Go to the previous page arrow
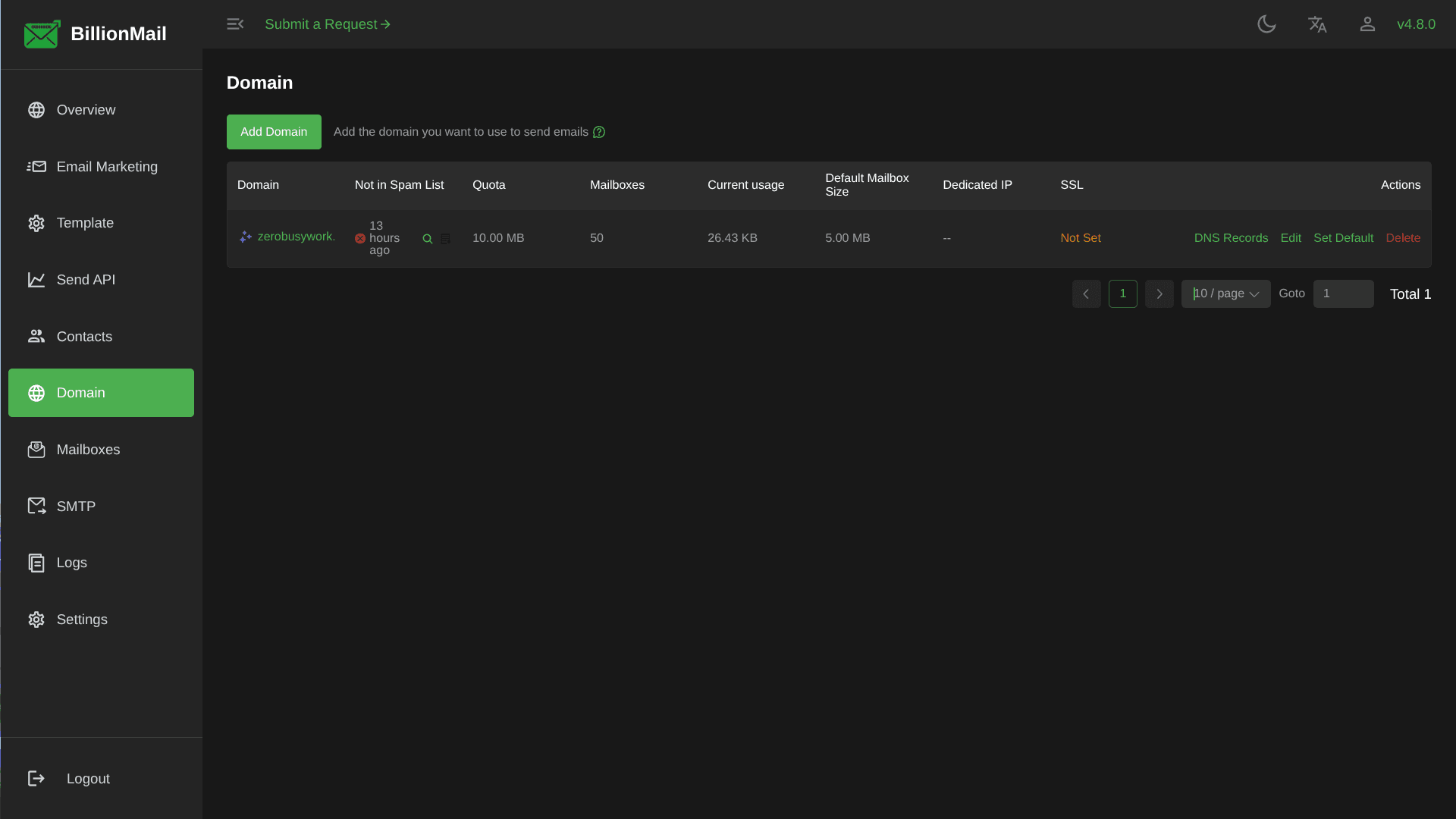This screenshot has width=1456, height=819. tap(1086, 293)
